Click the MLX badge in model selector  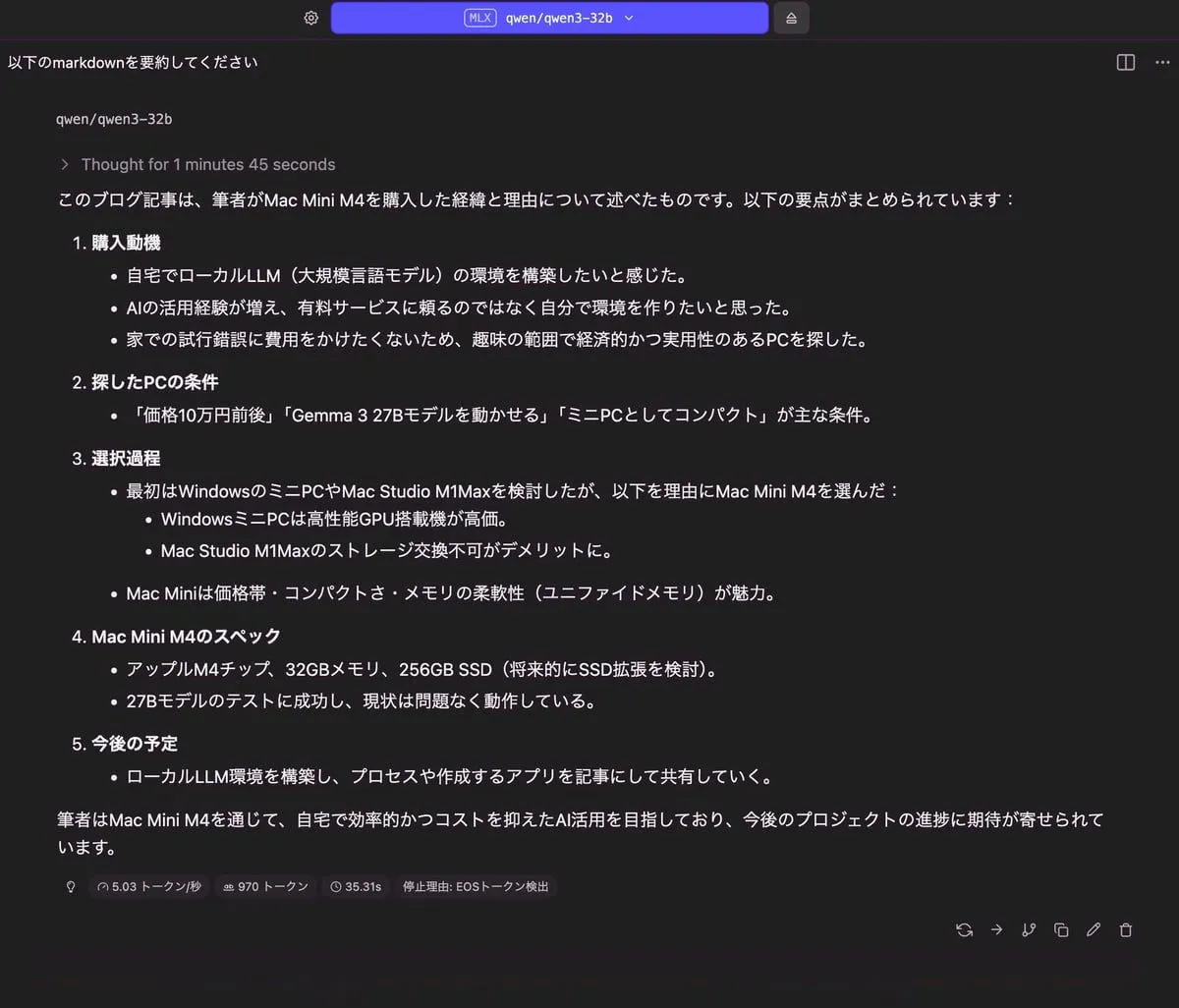(479, 18)
